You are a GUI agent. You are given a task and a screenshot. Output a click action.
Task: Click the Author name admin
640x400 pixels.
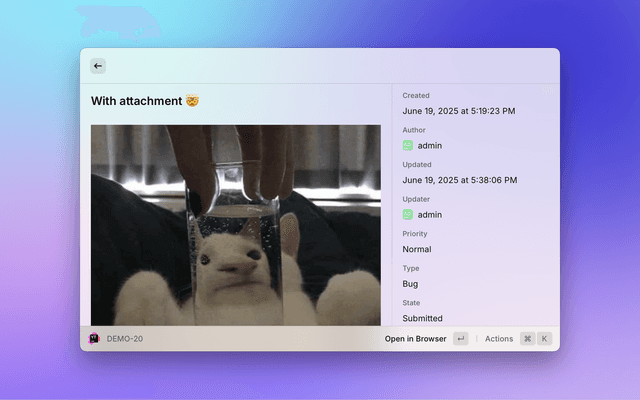pos(430,146)
